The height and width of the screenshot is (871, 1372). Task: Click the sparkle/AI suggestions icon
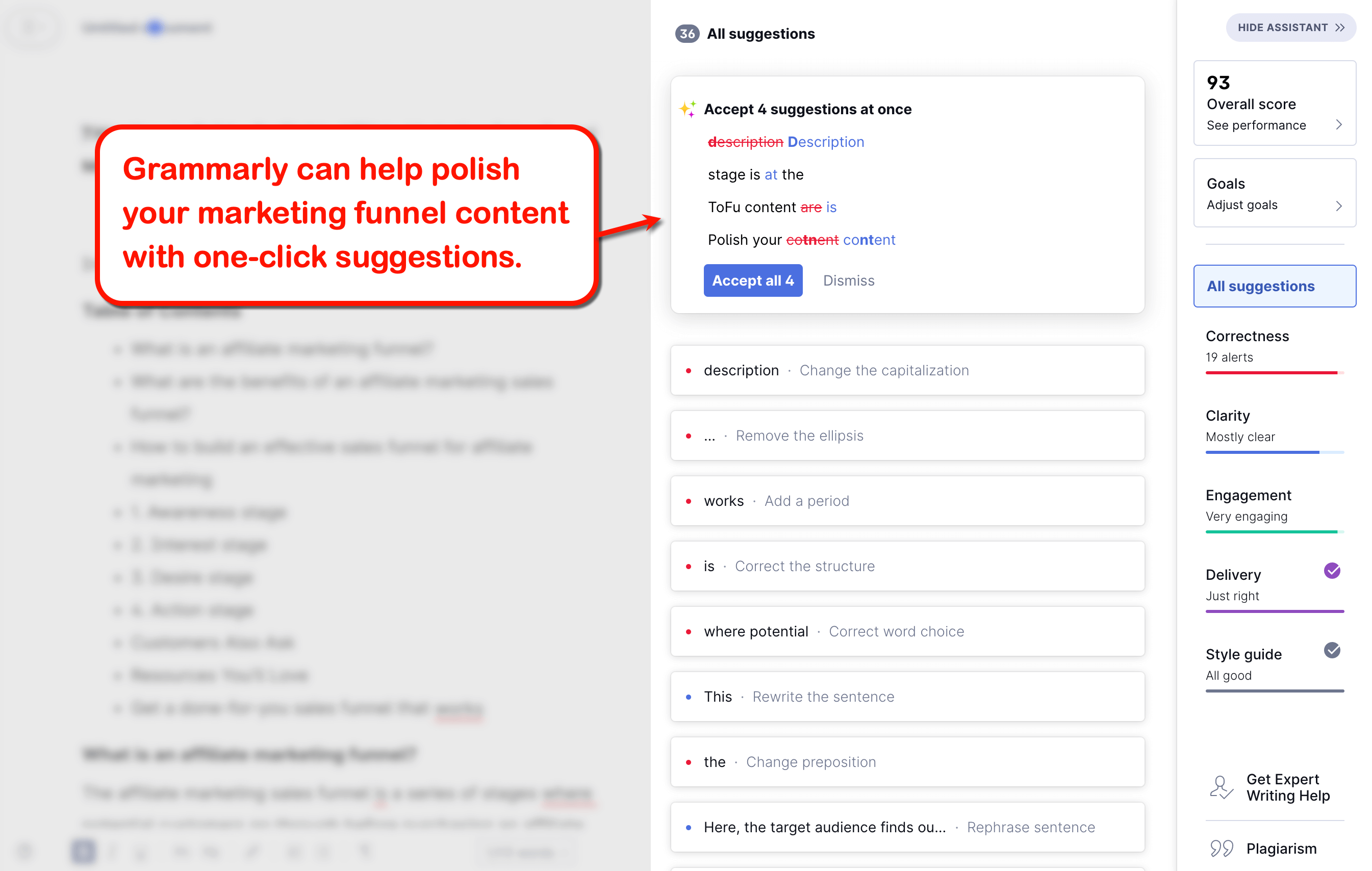pyautogui.click(x=688, y=108)
